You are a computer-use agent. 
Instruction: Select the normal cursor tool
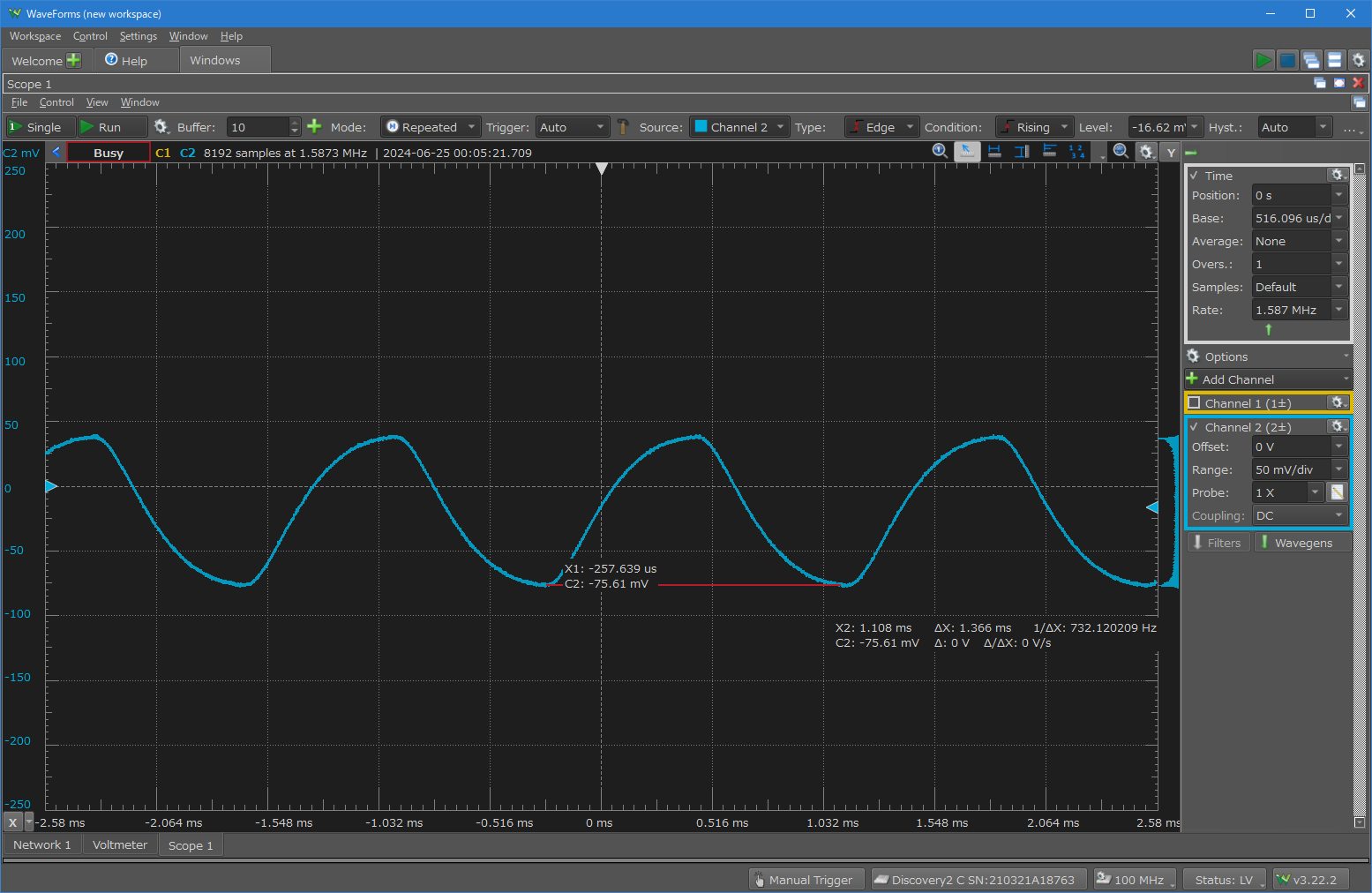pos(967,151)
